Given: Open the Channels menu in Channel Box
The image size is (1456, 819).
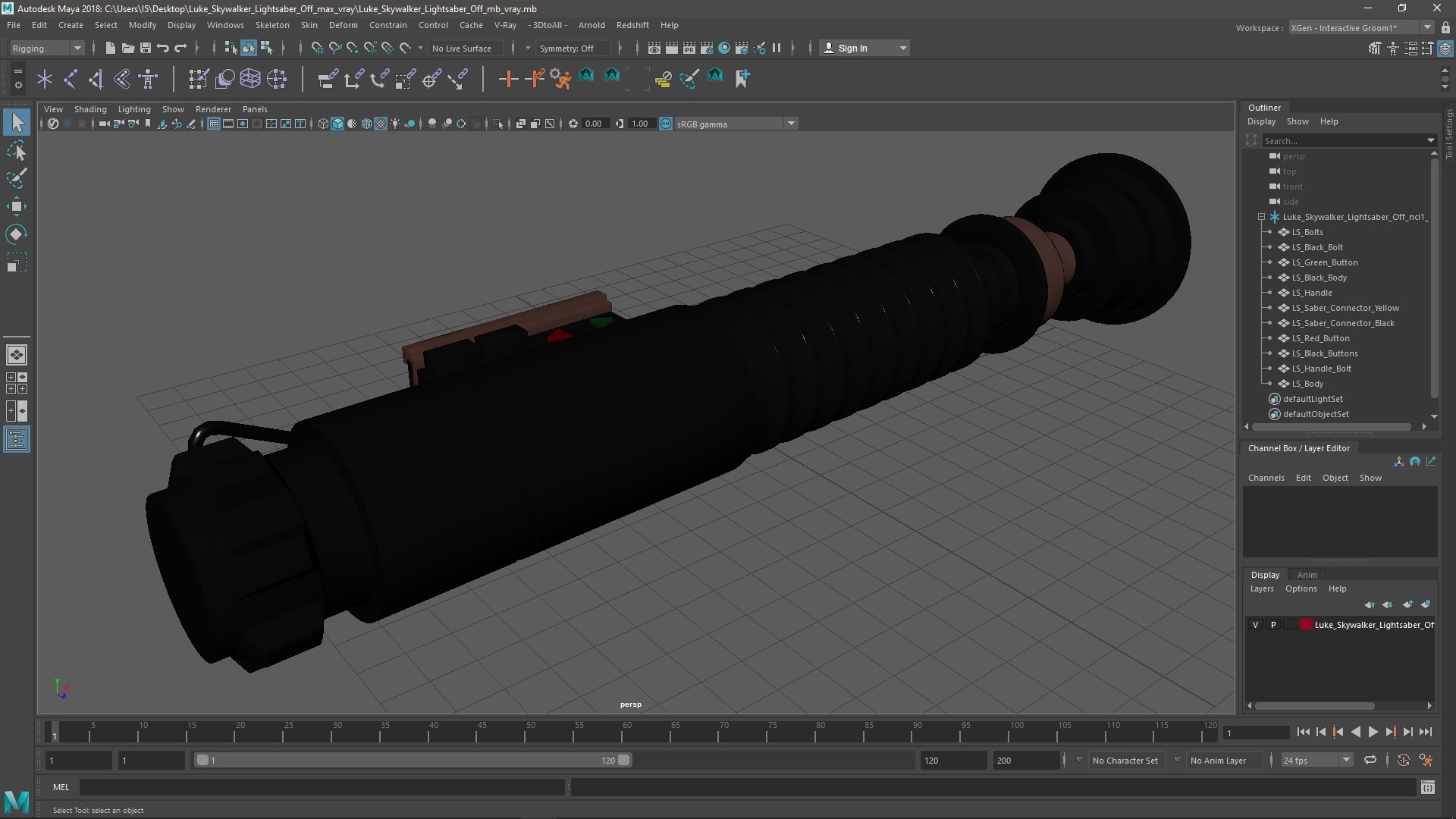Looking at the screenshot, I should (x=1266, y=478).
